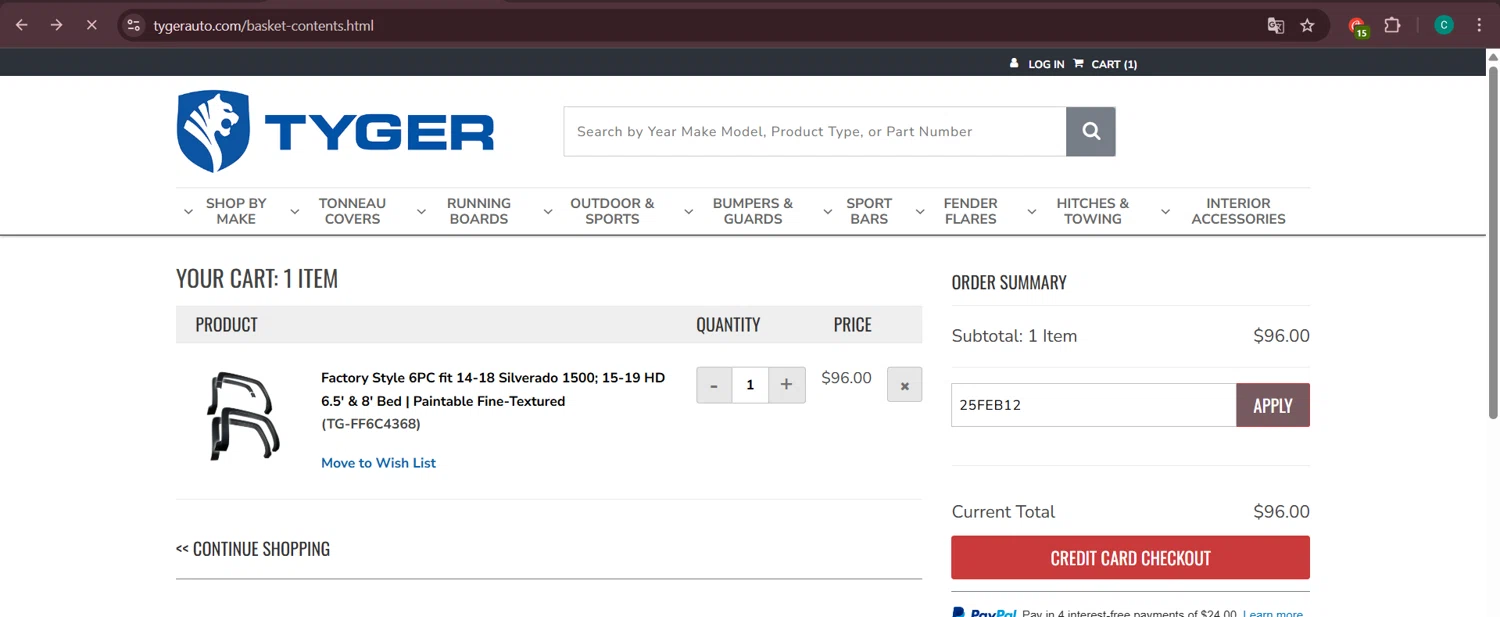The height and width of the screenshot is (617, 1500).
Task: Expand the Hitches & Towing chevron
Action: (x=1031, y=212)
